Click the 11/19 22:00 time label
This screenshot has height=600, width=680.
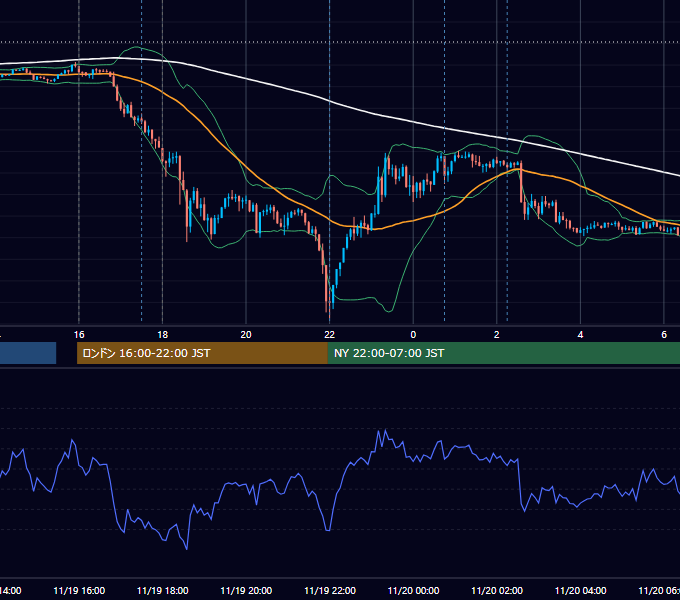coord(330,590)
